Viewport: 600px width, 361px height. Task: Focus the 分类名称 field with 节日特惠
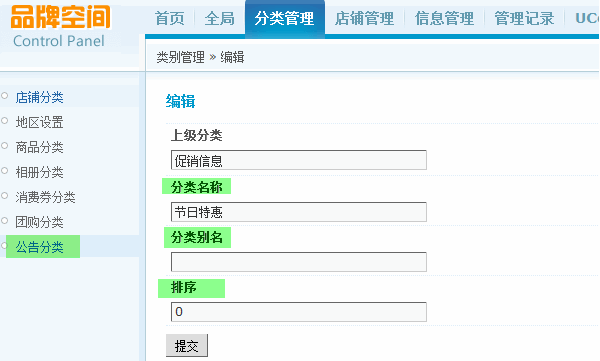coord(298,212)
